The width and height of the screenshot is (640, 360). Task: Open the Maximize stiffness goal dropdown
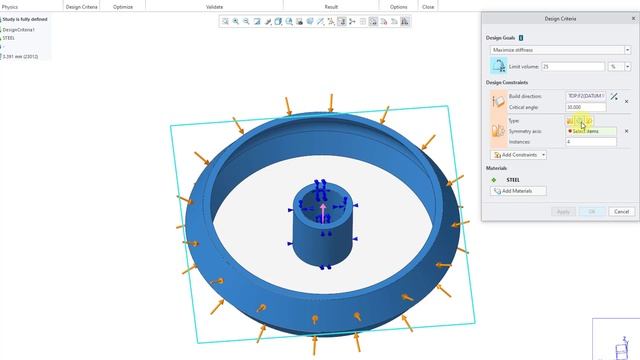click(x=627, y=50)
